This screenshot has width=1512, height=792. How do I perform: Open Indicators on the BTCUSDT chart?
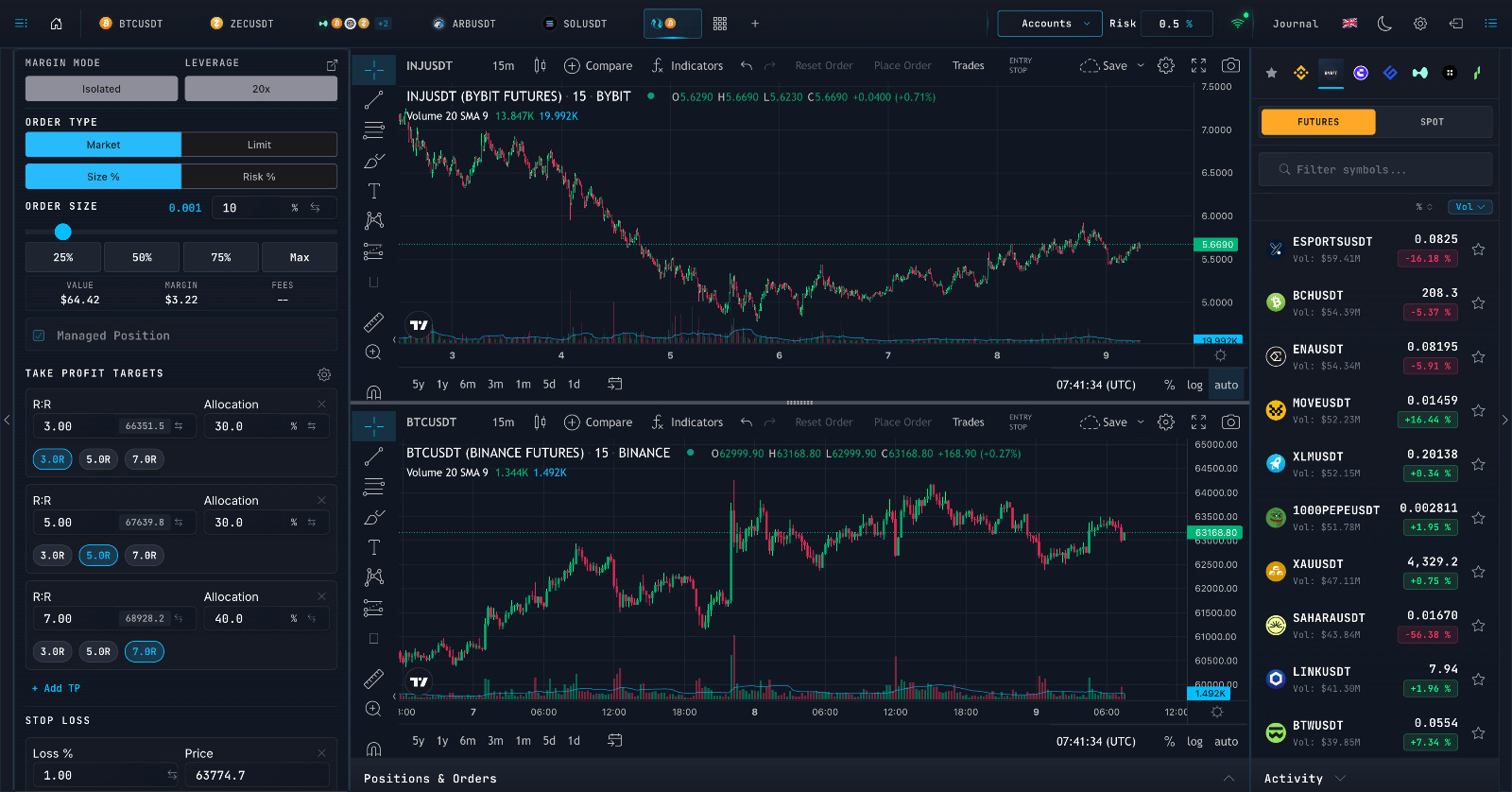(687, 422)
